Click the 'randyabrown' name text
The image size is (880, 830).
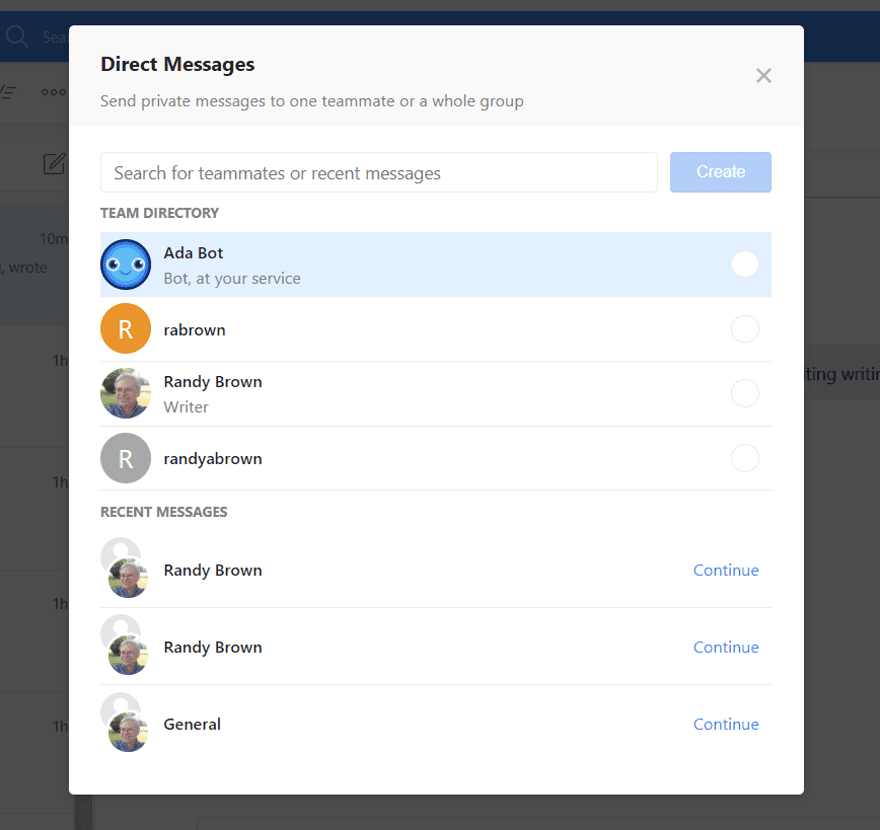click(213, 459)
